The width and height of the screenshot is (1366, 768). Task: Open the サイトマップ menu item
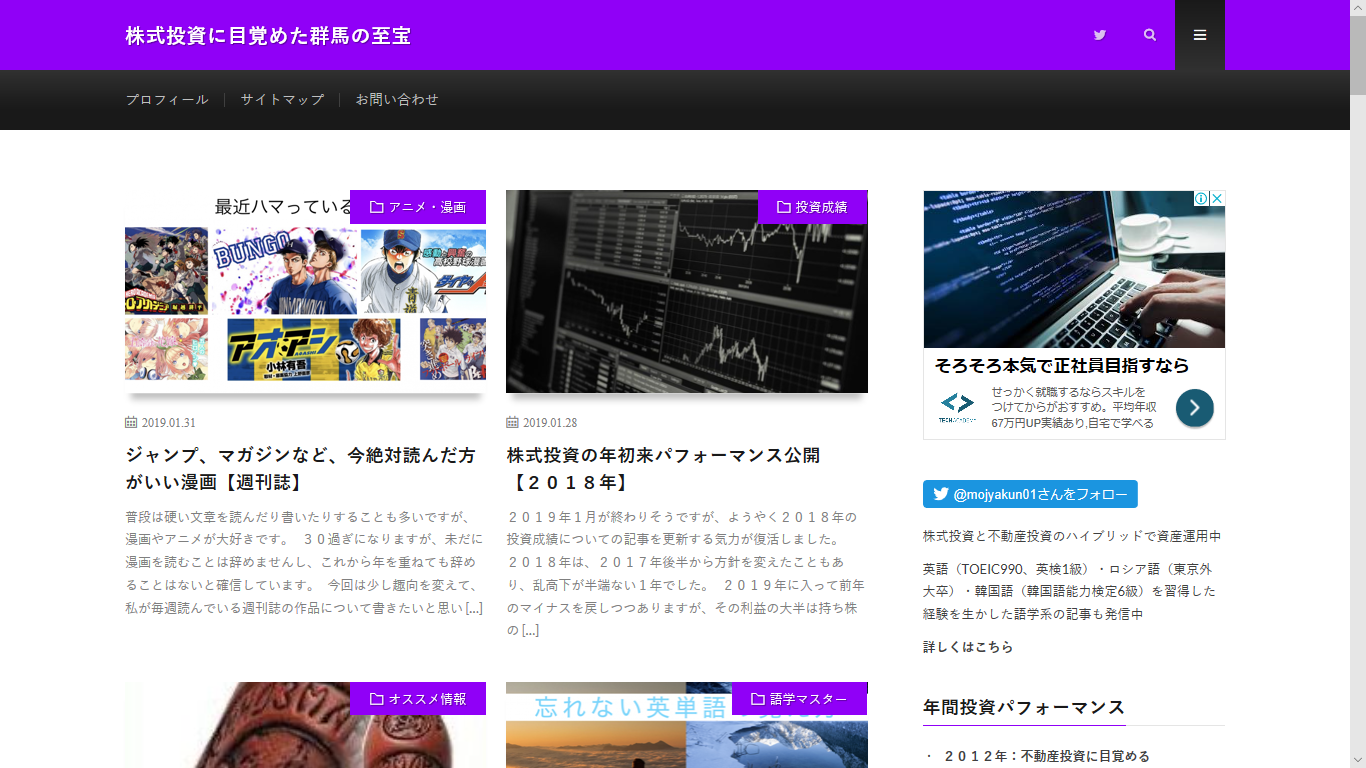pos(282,100)
